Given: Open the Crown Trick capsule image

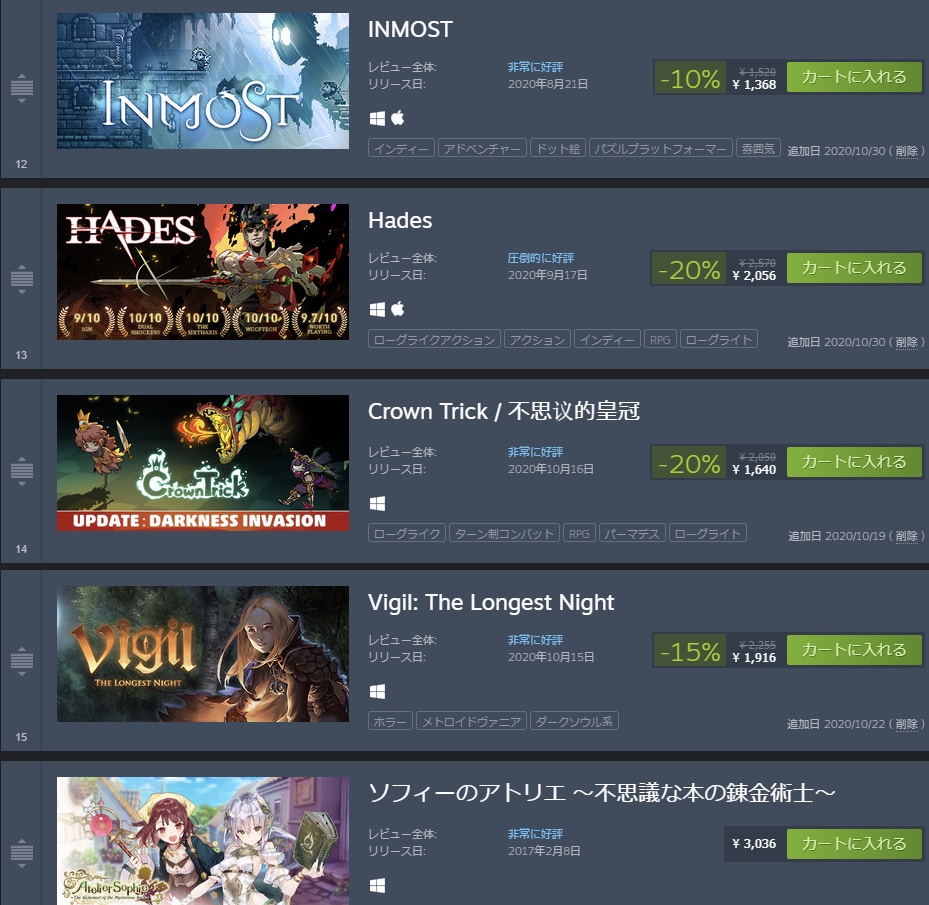Looking at the screenshot, I should 203,463.
